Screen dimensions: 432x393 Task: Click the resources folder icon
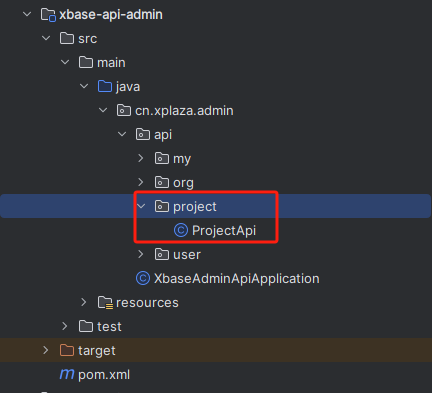tap(105, 303)
